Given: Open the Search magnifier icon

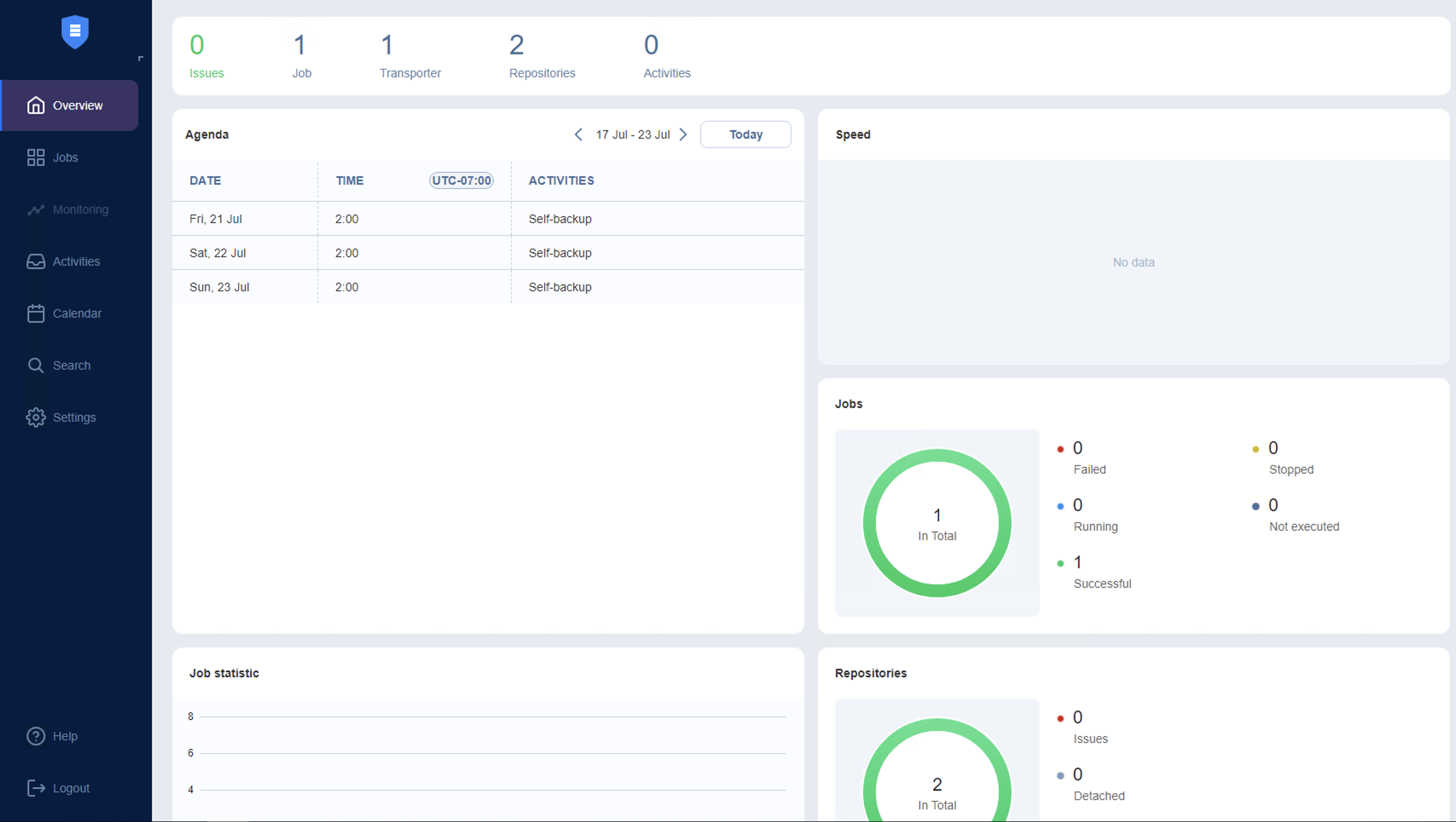Looking at the screenshot, I should [x=35, y=365].
